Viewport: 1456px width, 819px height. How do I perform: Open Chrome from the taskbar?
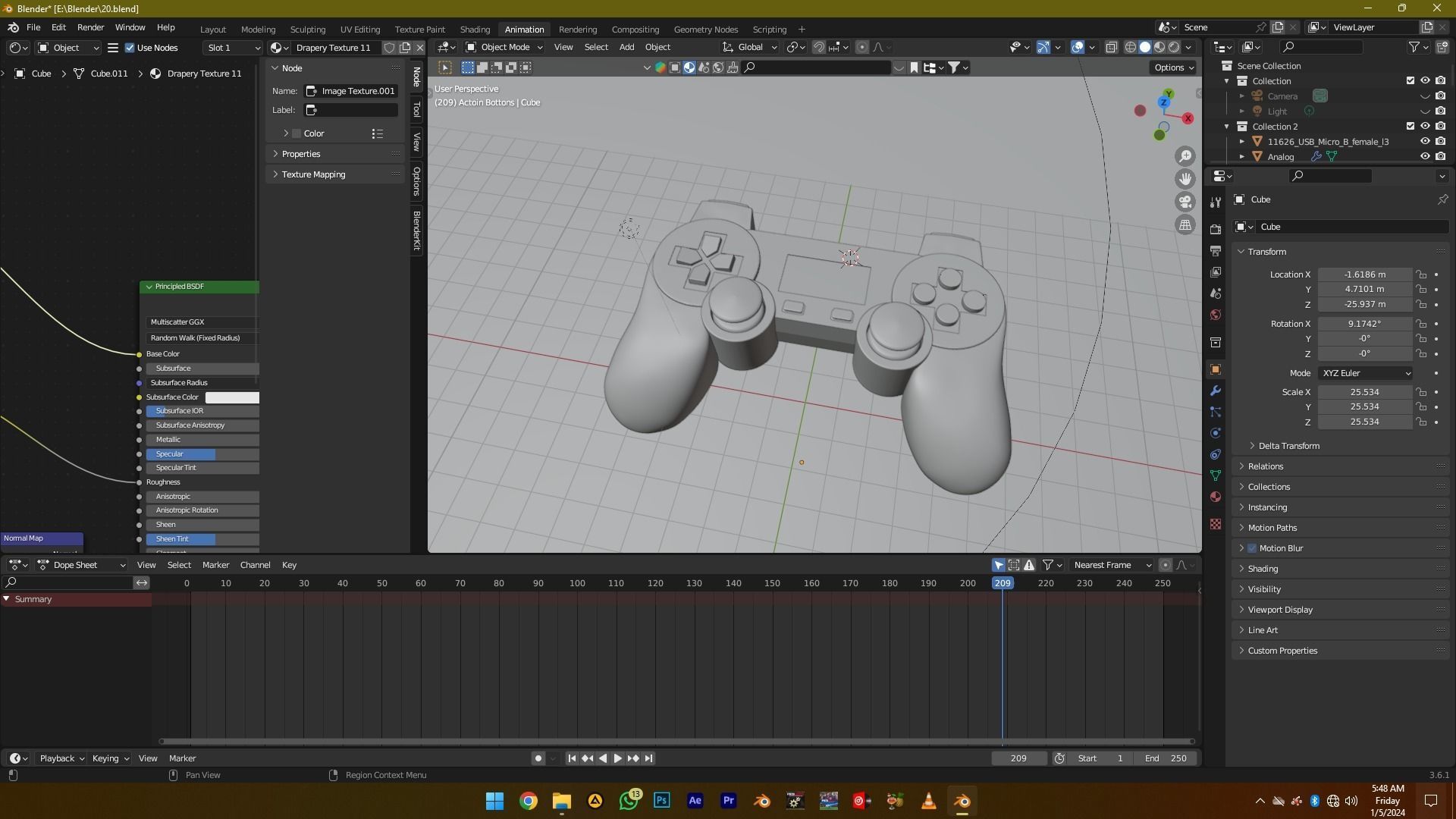pyautogui.click(x=529, y=801)
